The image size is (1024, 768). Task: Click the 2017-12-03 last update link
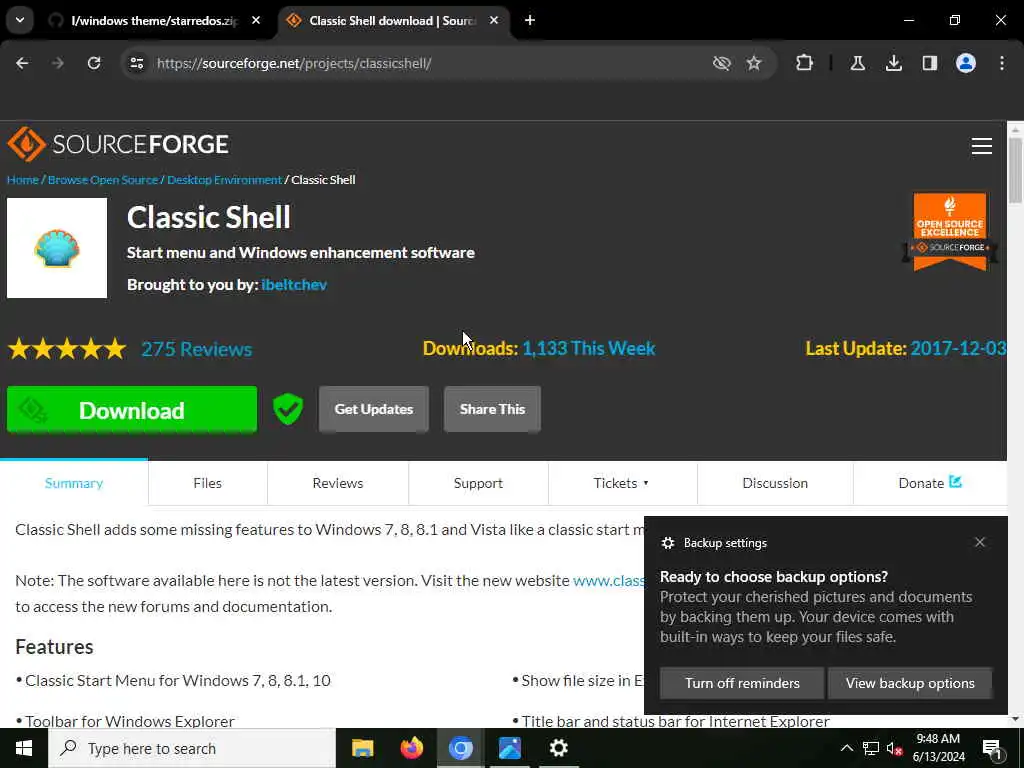click(958, 348)
